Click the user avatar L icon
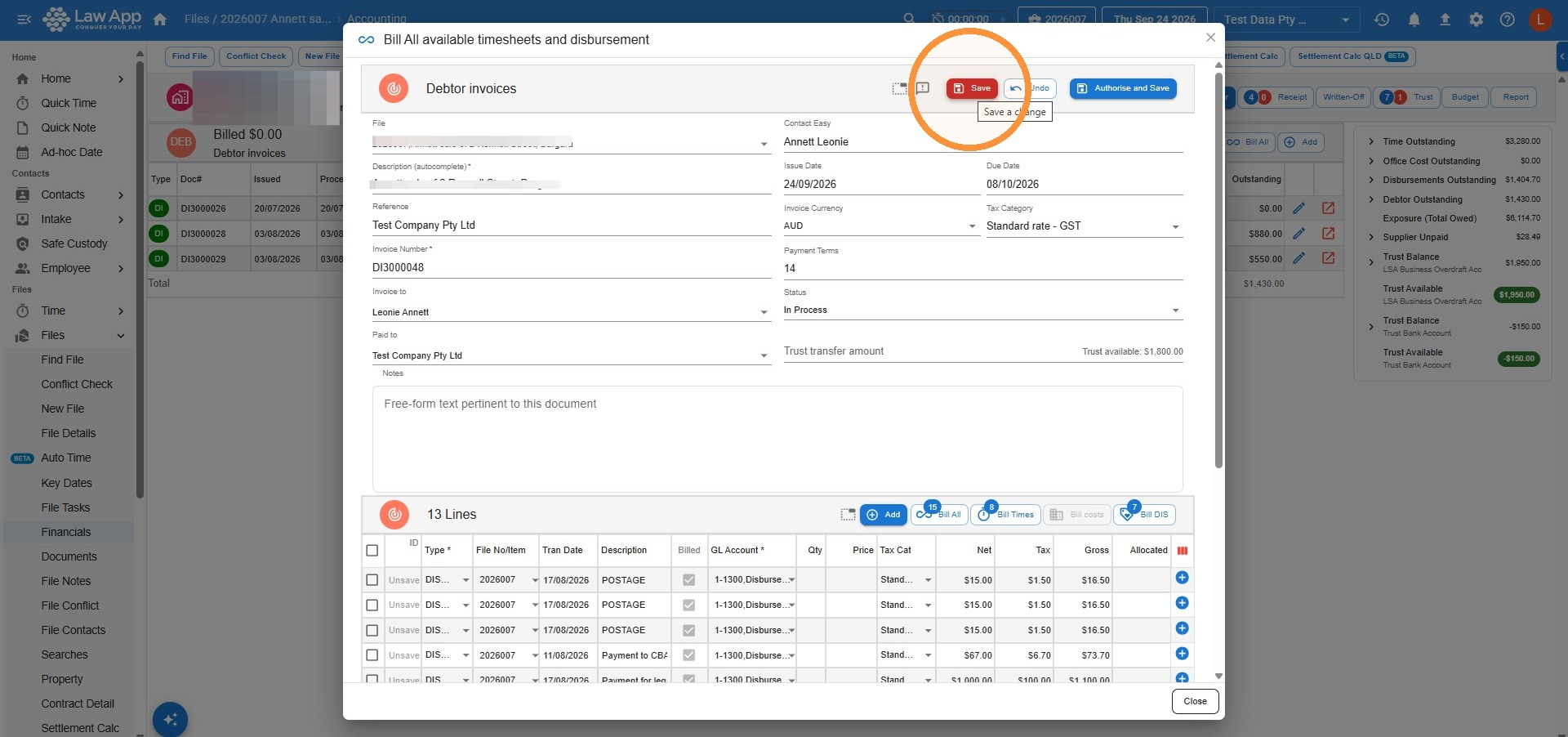 tap(1540, 20)
